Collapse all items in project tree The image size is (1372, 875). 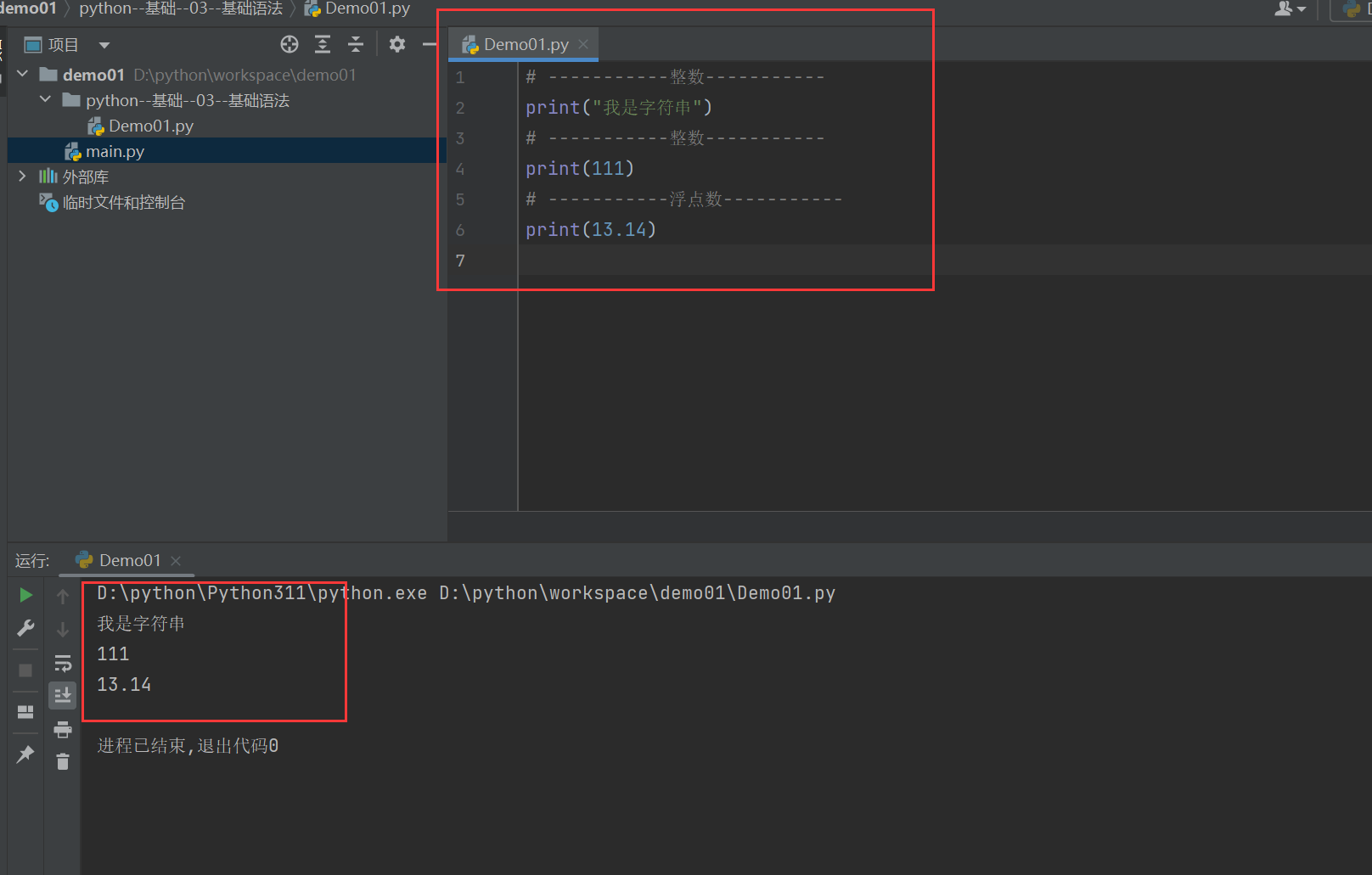pyautogui.click(x=356, y=44)
